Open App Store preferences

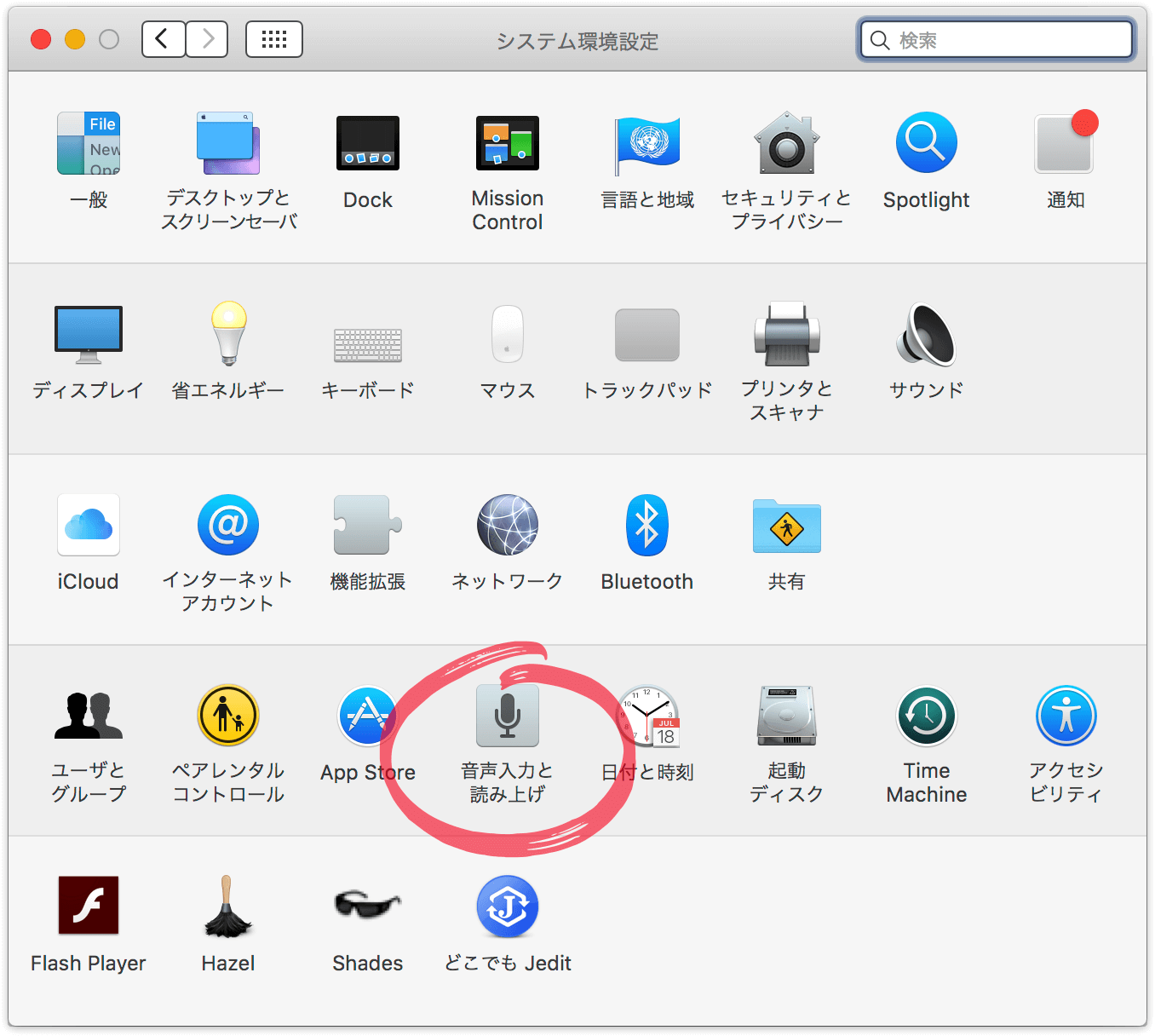pos(368,716)
